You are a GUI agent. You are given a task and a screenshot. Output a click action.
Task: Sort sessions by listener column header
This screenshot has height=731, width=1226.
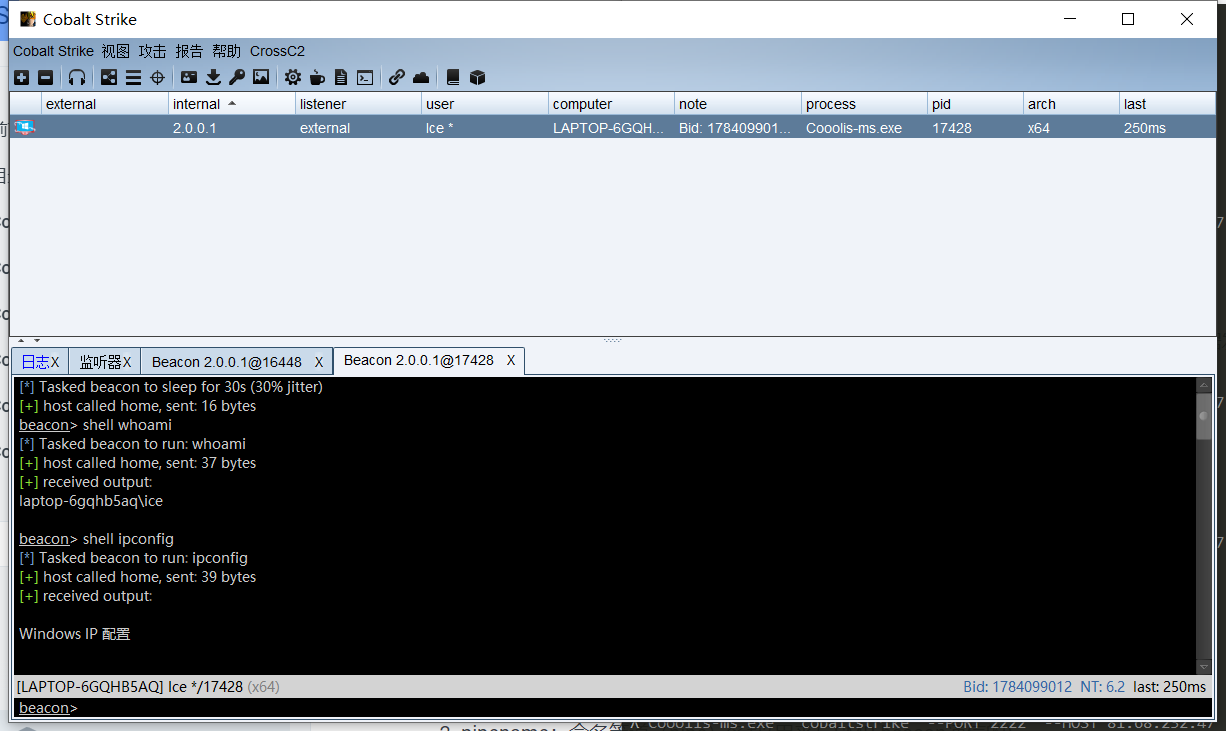[x=358, y=104]
